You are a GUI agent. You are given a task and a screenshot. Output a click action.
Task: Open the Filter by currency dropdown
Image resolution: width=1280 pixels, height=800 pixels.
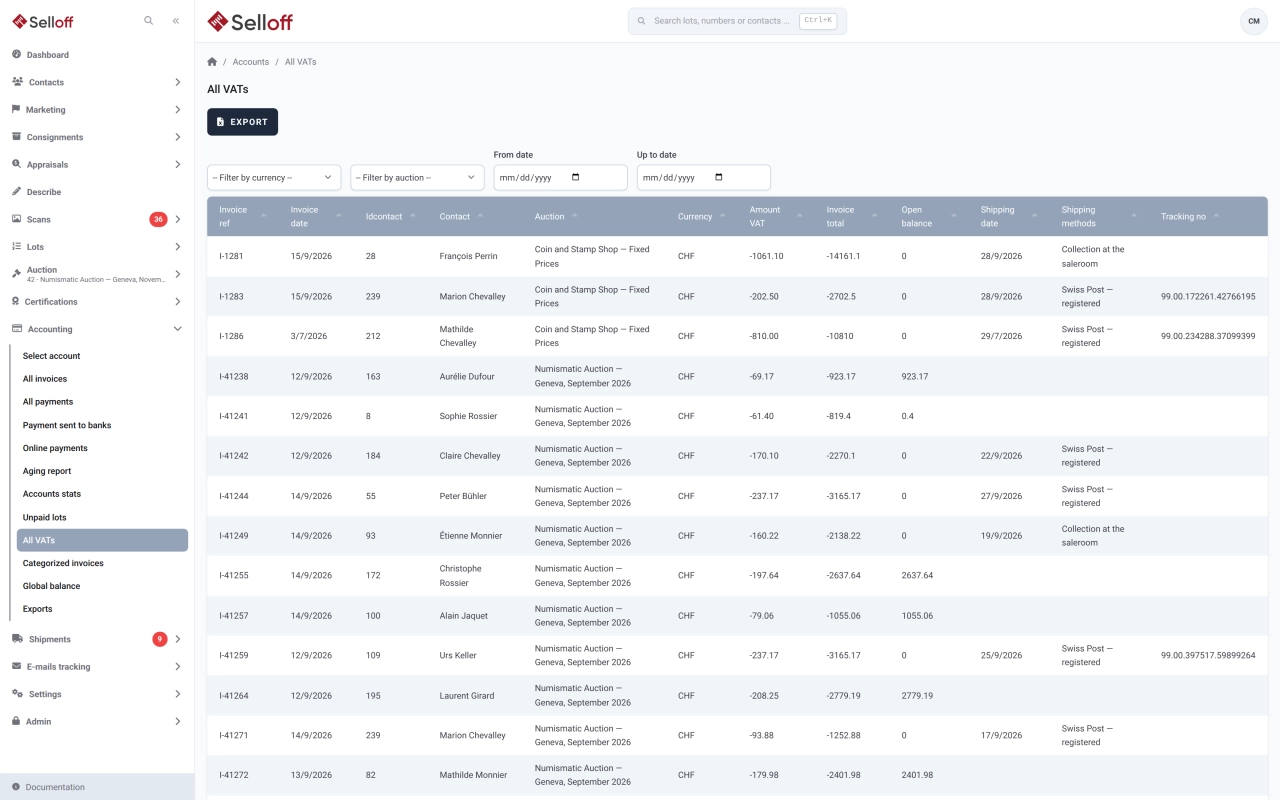pyautogui.click(x=274, y=178)
